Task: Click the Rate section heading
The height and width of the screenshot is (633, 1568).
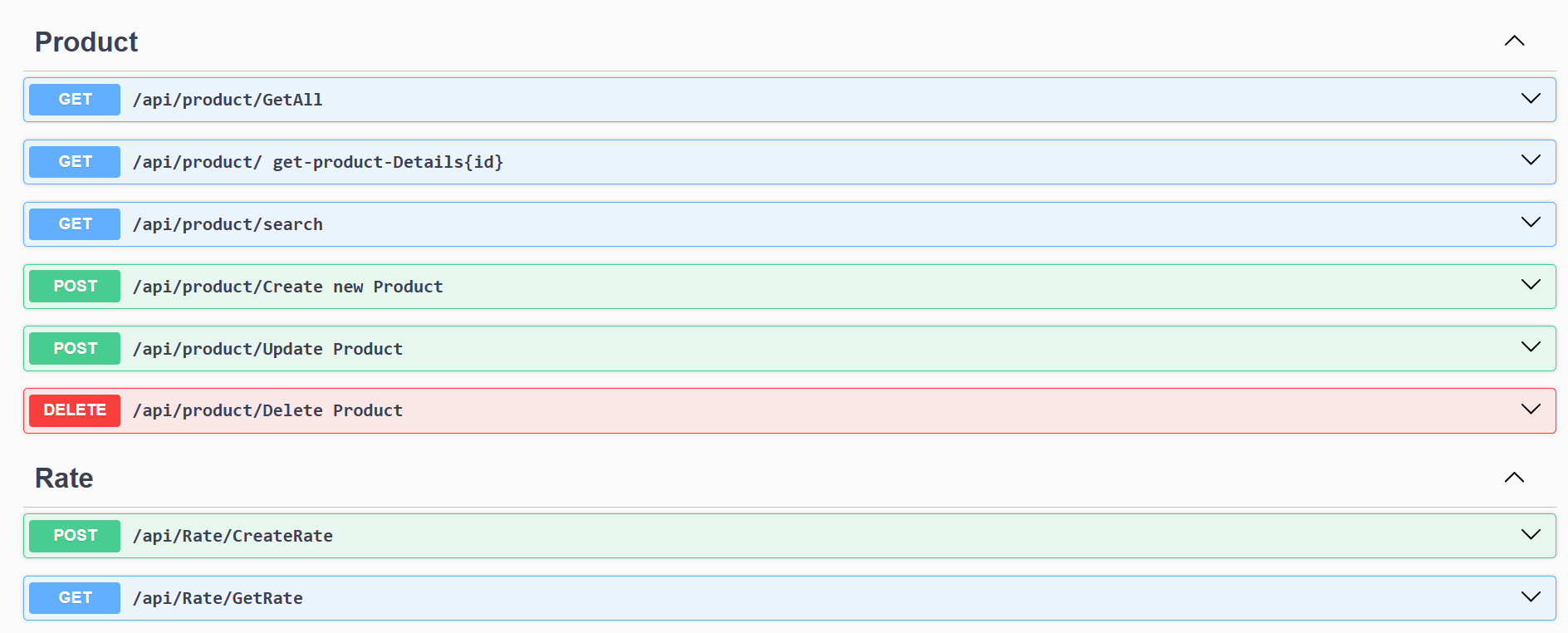Action: (64, 478)
